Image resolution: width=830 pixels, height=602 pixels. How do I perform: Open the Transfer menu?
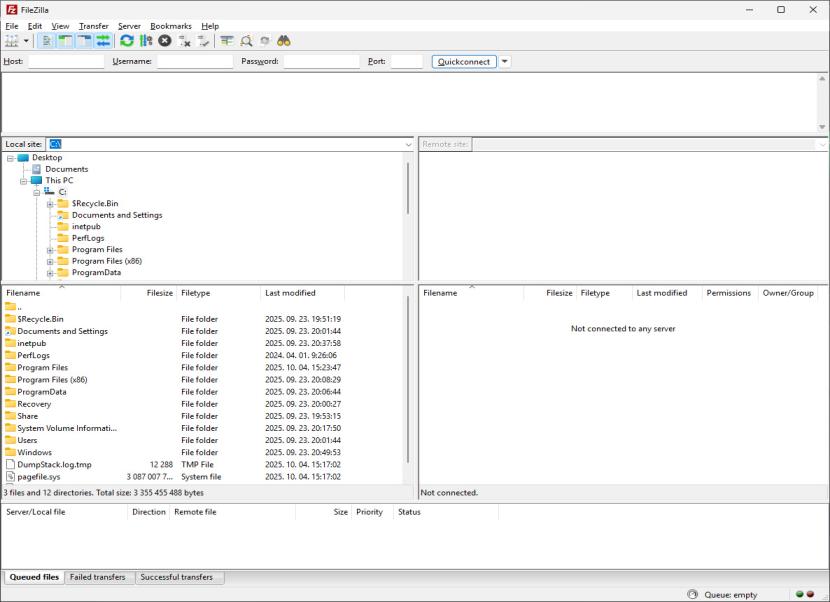click(x=94, y=26)
